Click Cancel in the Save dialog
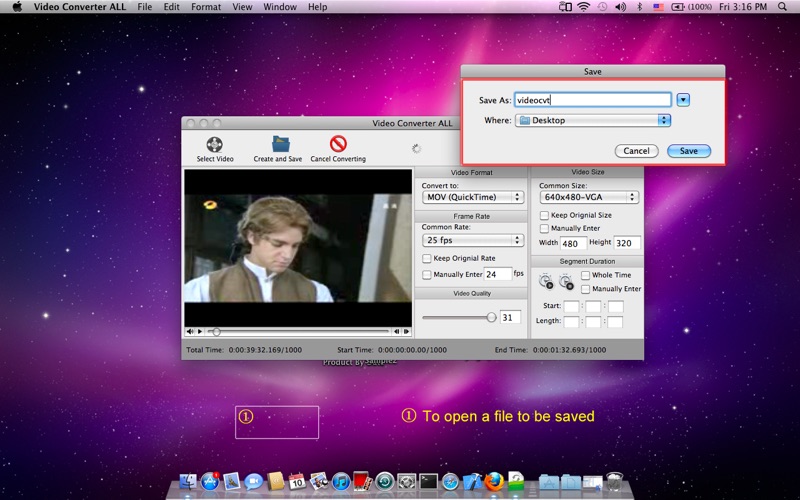800x500 pixels. pos(636,151)
